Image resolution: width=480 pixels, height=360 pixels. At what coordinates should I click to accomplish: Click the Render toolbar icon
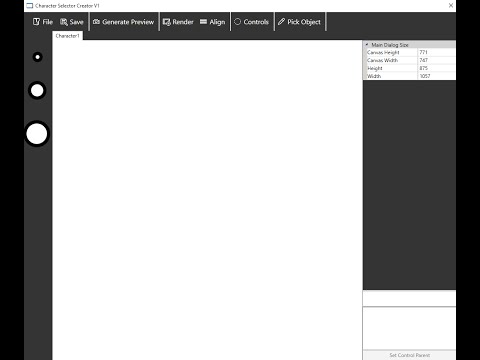(x=166, y=22)
